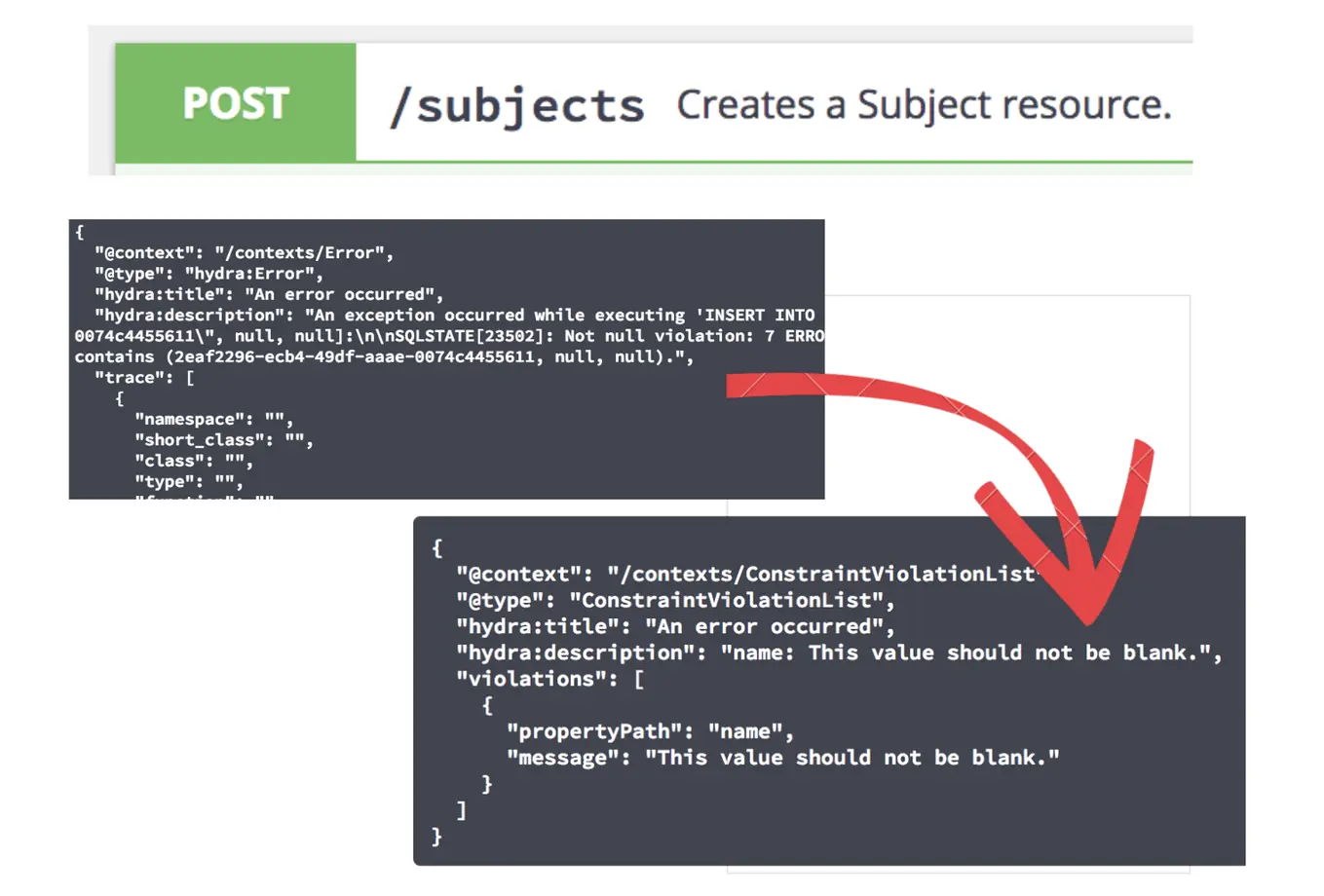This screenshot has height=896, width=1324.
Task: Click the 'propertyPath': 'name' entry
Action: 648,730
